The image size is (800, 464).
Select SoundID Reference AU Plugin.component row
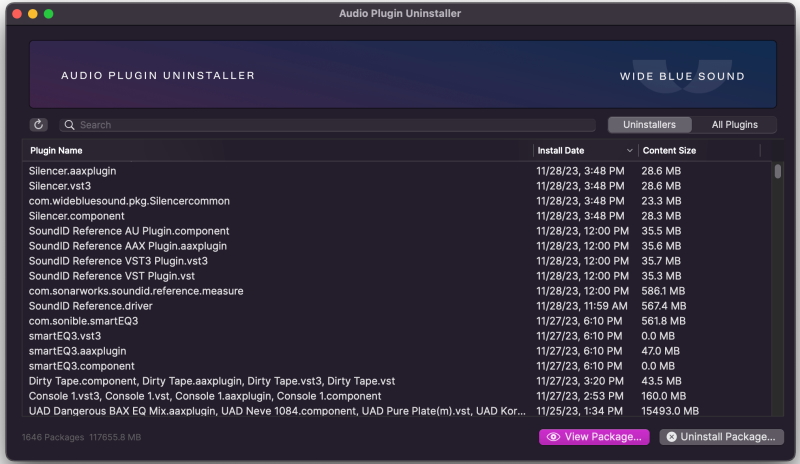point(397,231)
